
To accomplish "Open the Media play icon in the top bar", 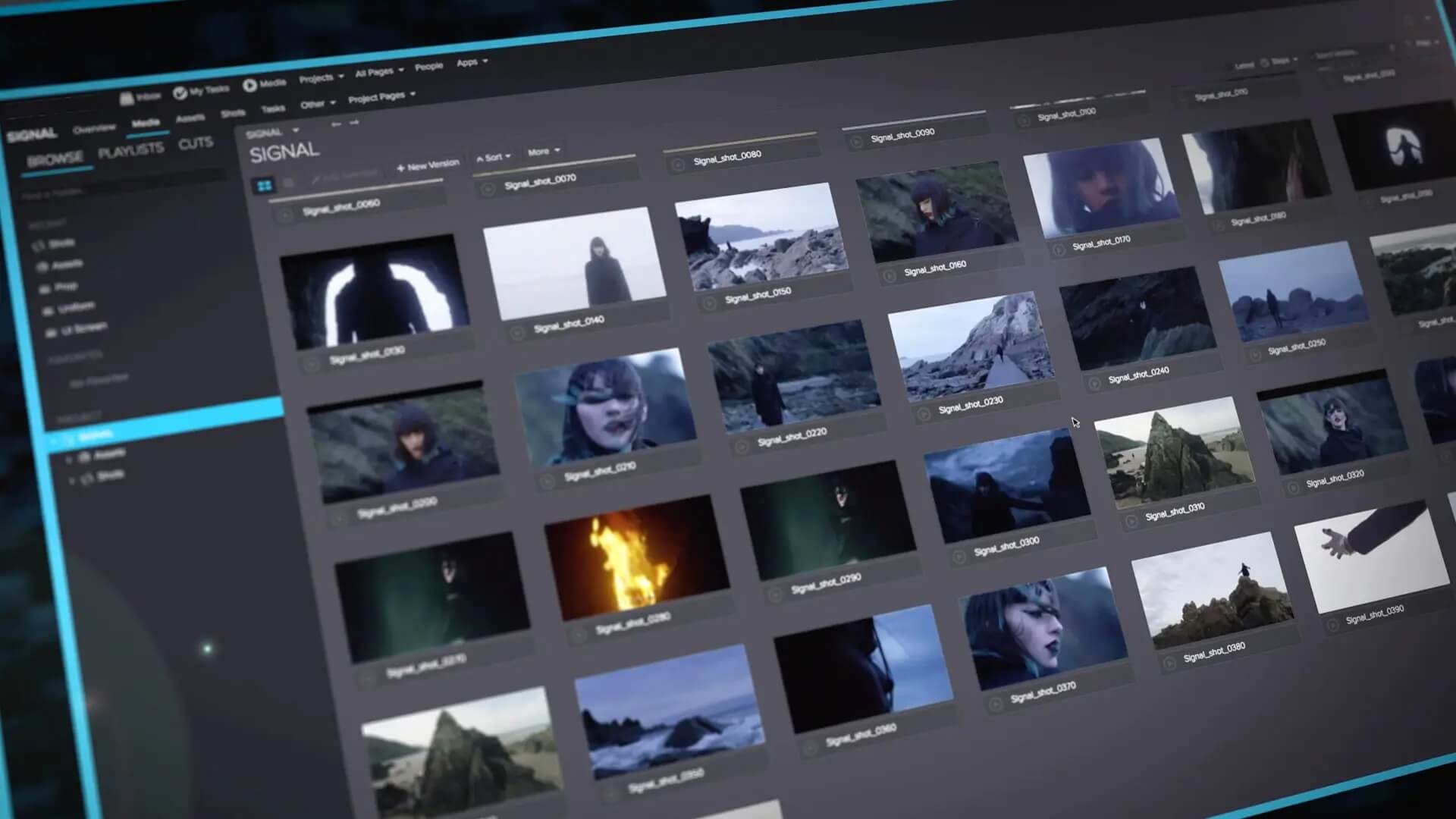I will click(x=249, y=85).
